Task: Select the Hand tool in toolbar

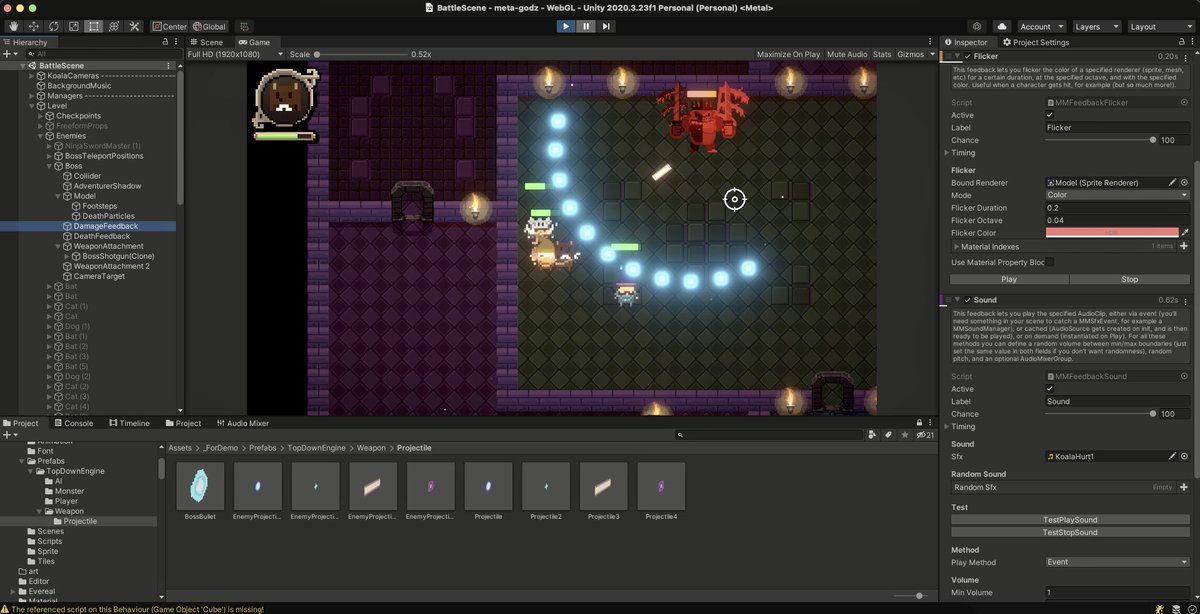Action: pyautogui.click(x=13, y=26)
